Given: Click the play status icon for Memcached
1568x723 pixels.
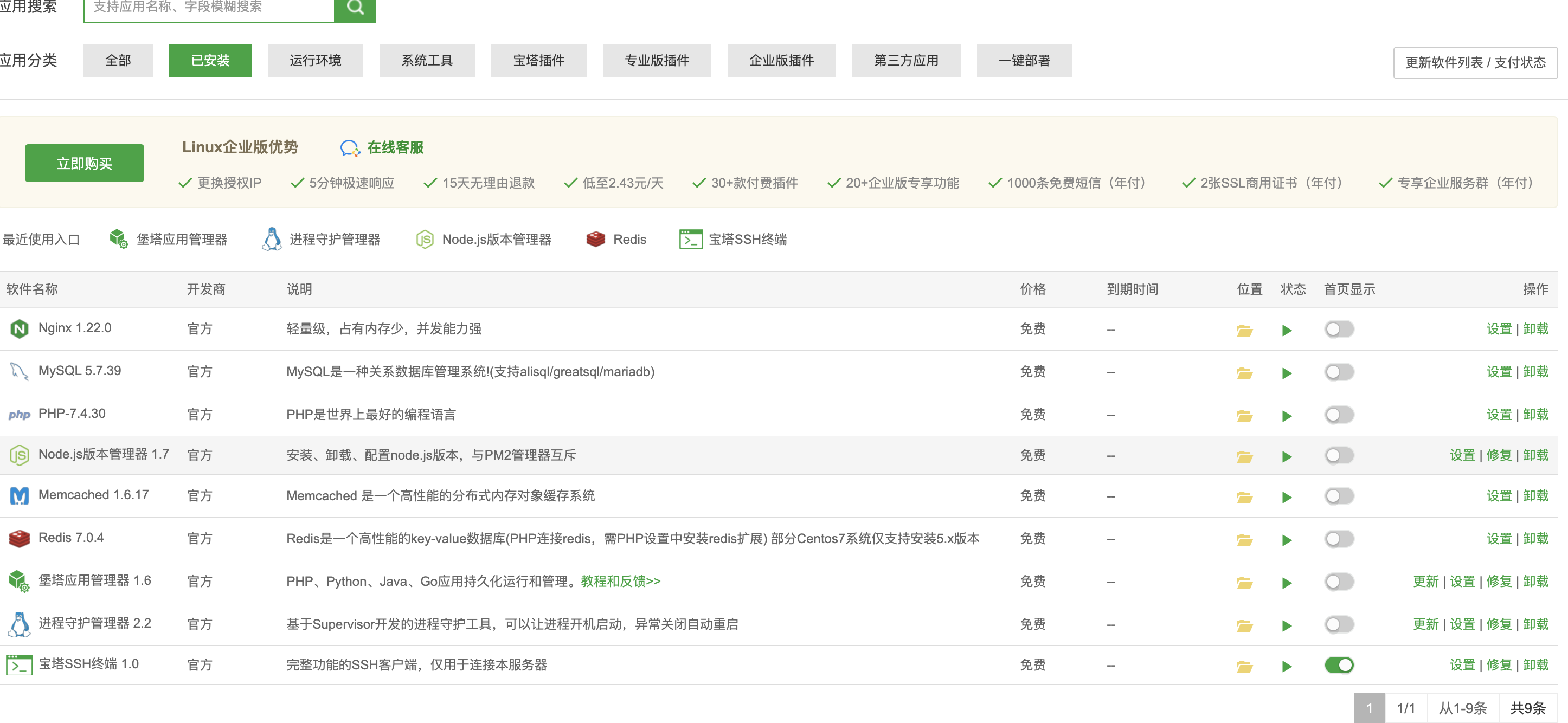Looking at the screenshot, I should [x=1286, y=497].
